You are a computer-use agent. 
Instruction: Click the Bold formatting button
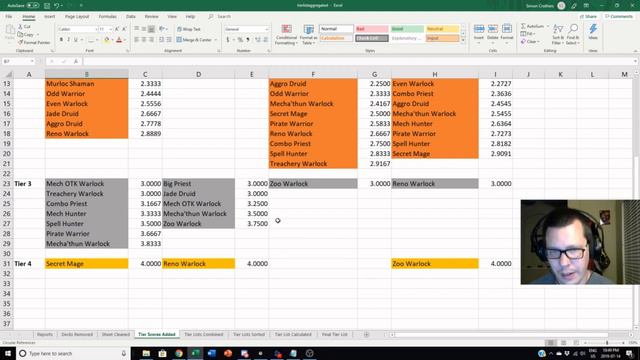(x=61, y=40)
